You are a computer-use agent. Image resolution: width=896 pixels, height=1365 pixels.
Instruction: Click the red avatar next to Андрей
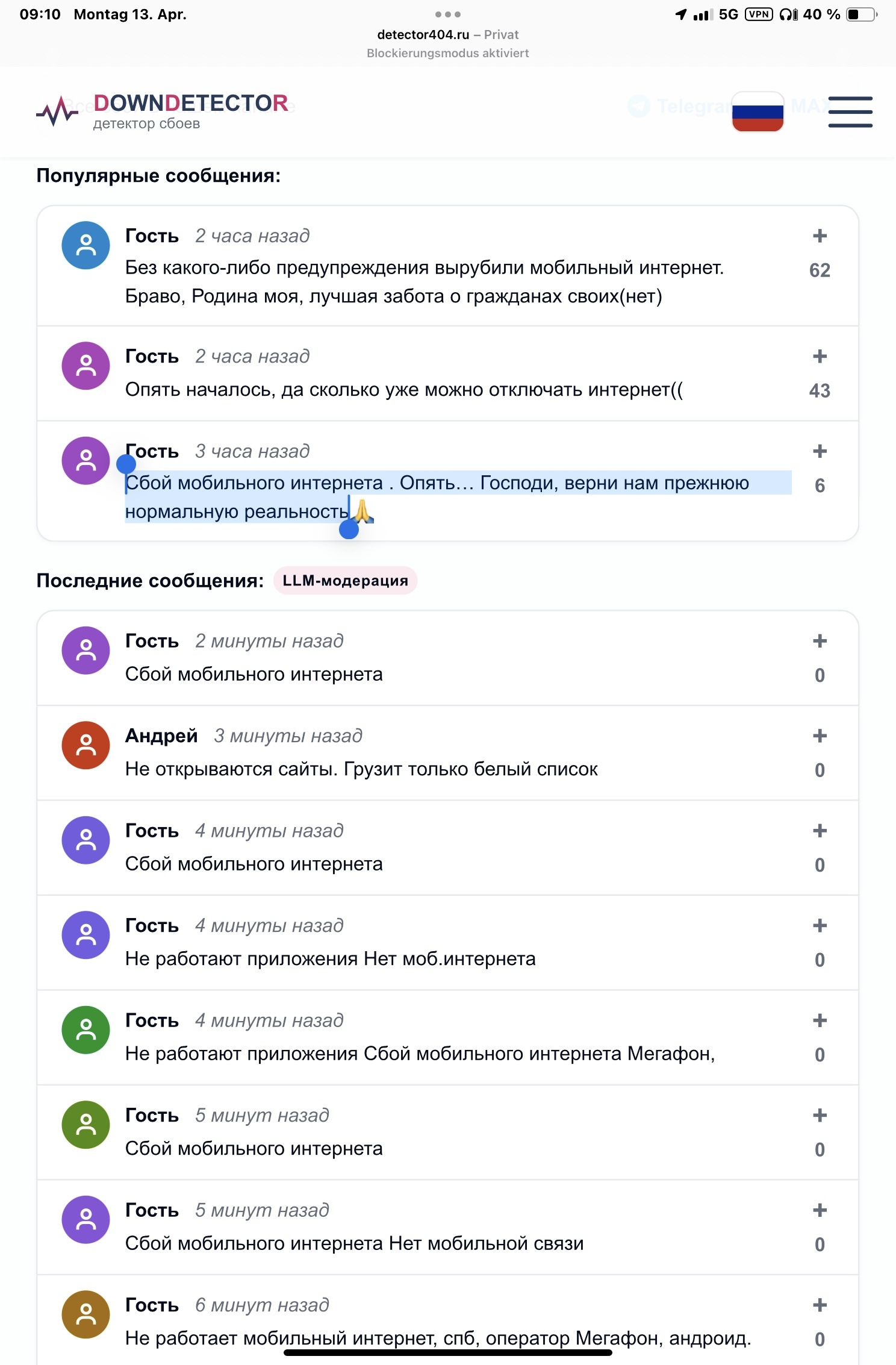pos(86,745)
